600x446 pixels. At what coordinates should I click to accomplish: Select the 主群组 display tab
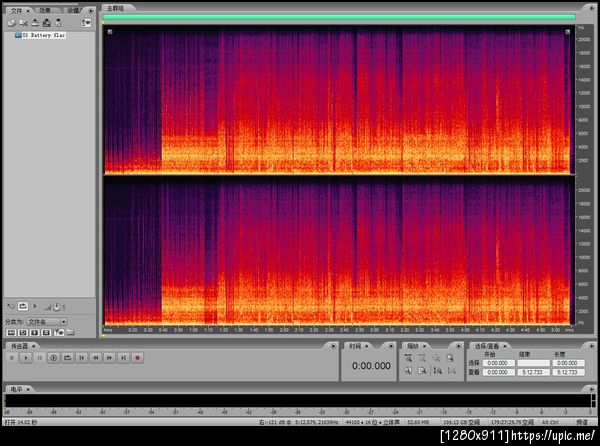[x=115, y=8]
